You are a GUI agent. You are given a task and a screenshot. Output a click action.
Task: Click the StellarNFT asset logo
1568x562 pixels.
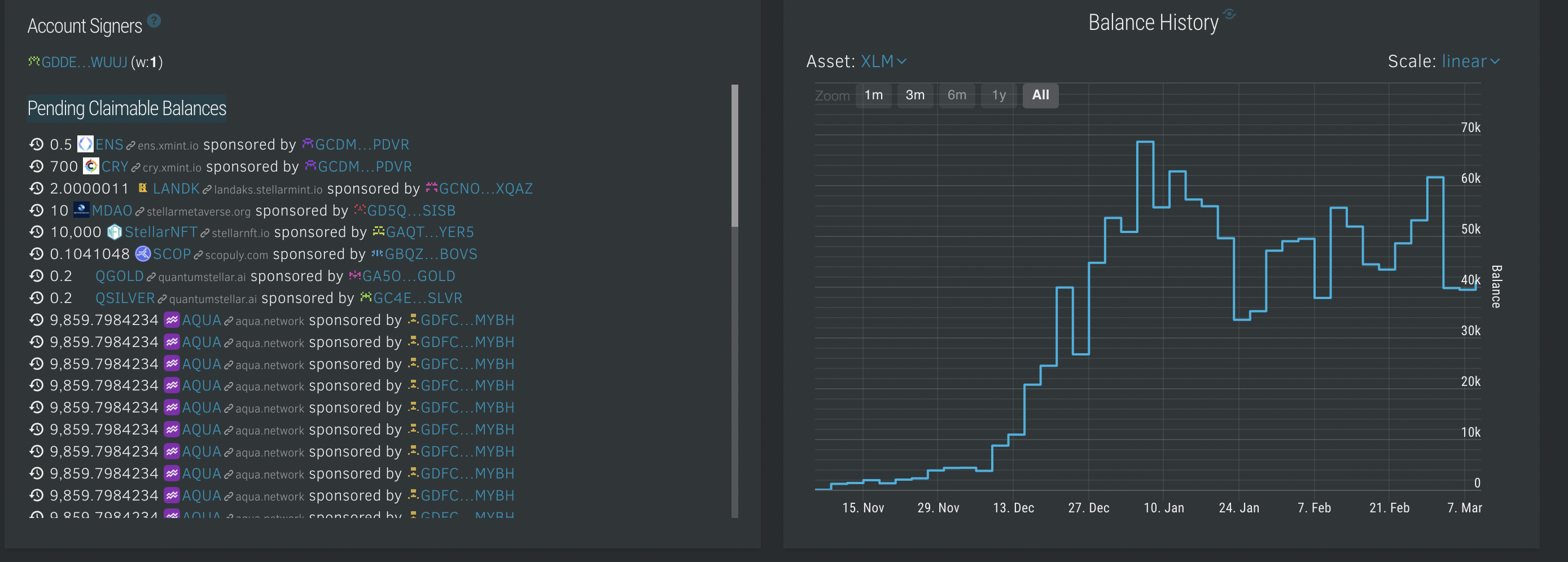[115, 232]
